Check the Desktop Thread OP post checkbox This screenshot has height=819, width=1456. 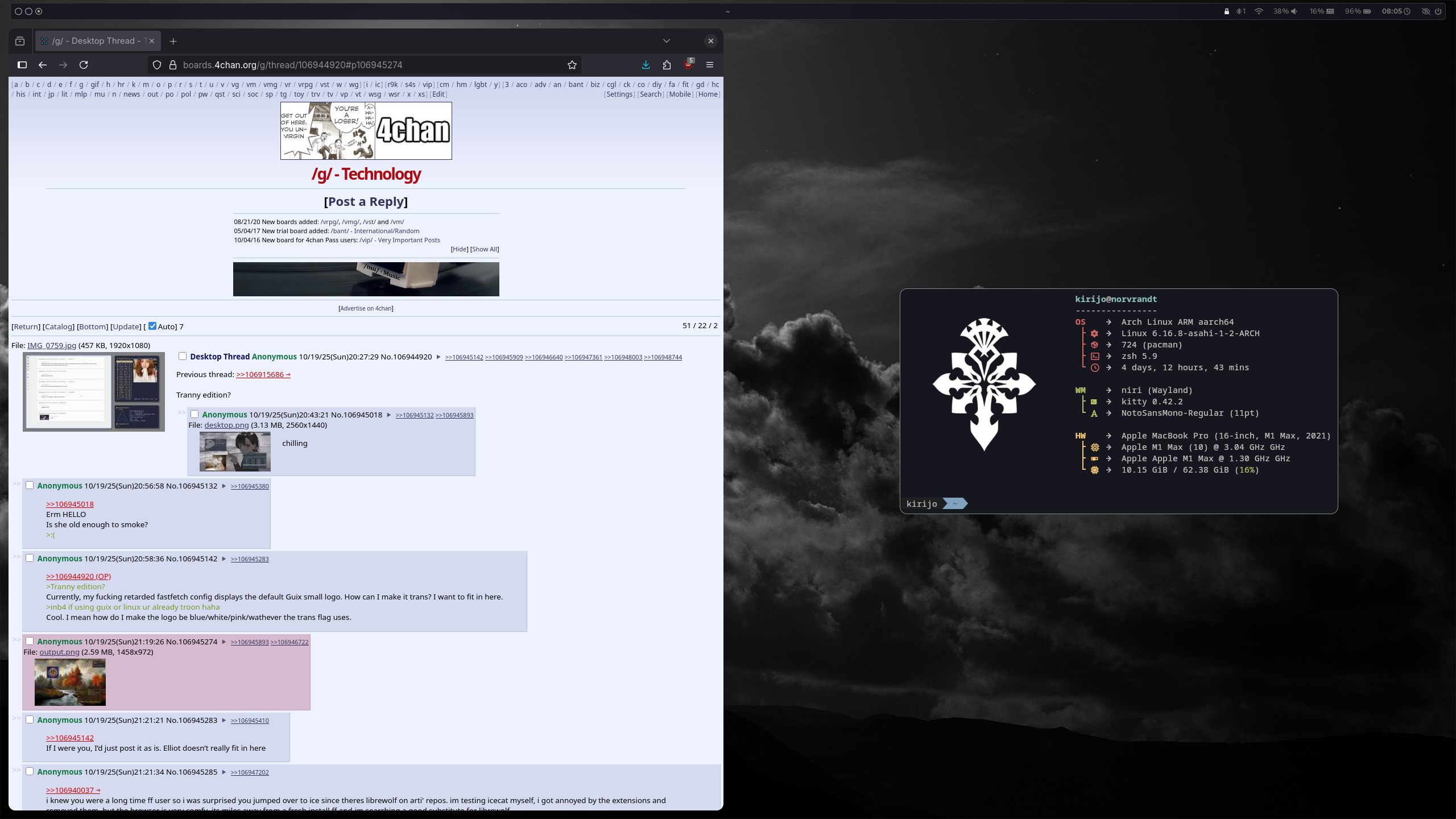coord(183,356)
